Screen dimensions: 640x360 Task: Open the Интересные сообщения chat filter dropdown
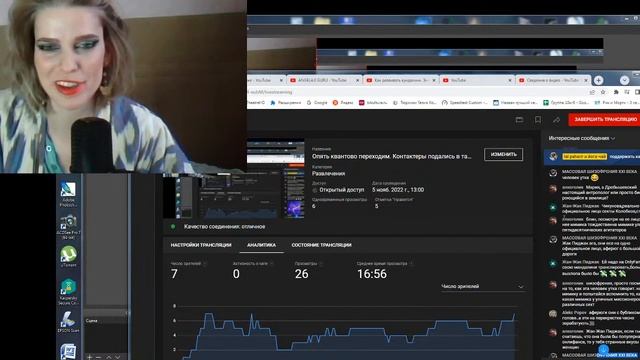point(582,138)
